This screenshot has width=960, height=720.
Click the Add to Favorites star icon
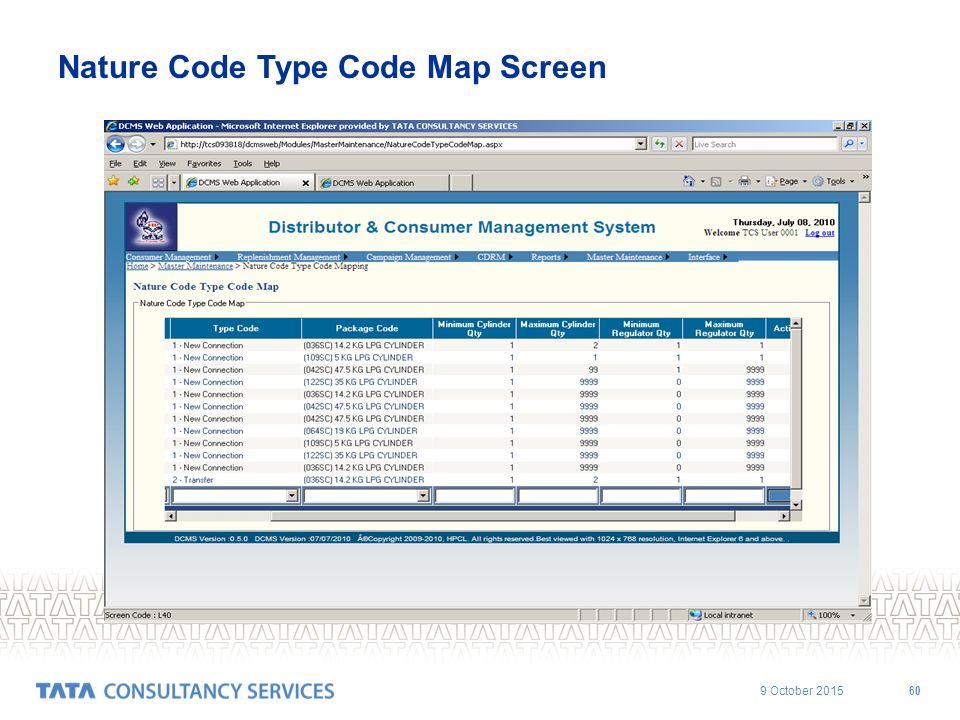(133, 181)
